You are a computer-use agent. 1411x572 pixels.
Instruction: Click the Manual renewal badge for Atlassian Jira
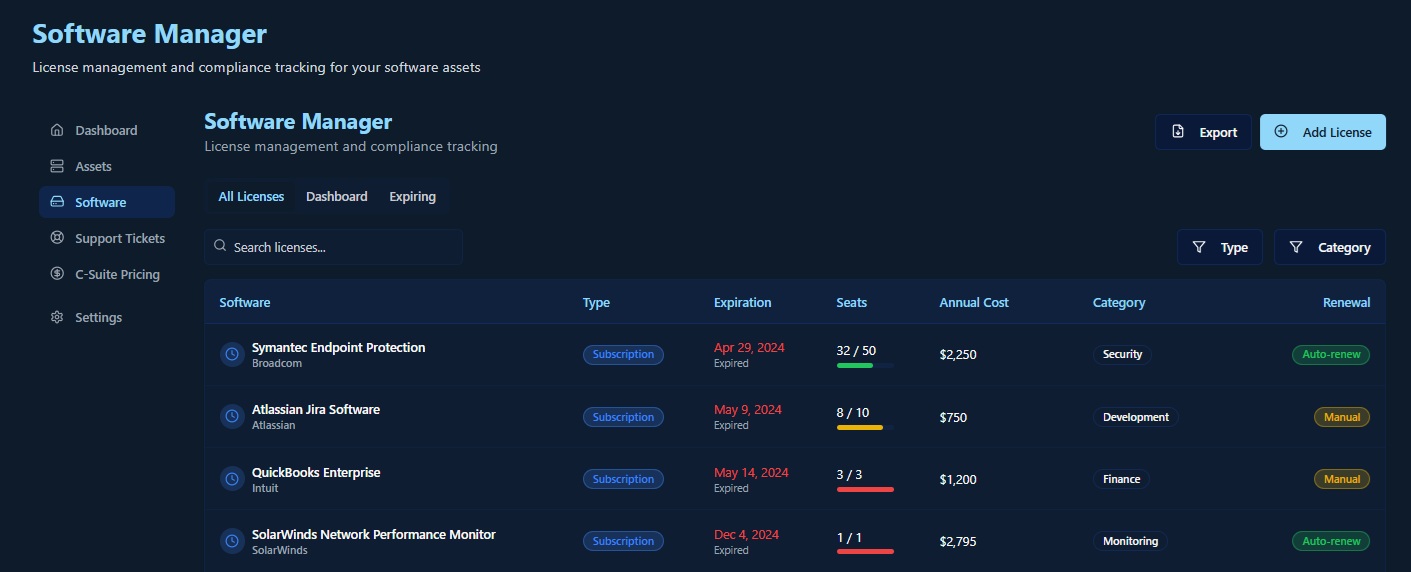click(x=1341, y=417)
